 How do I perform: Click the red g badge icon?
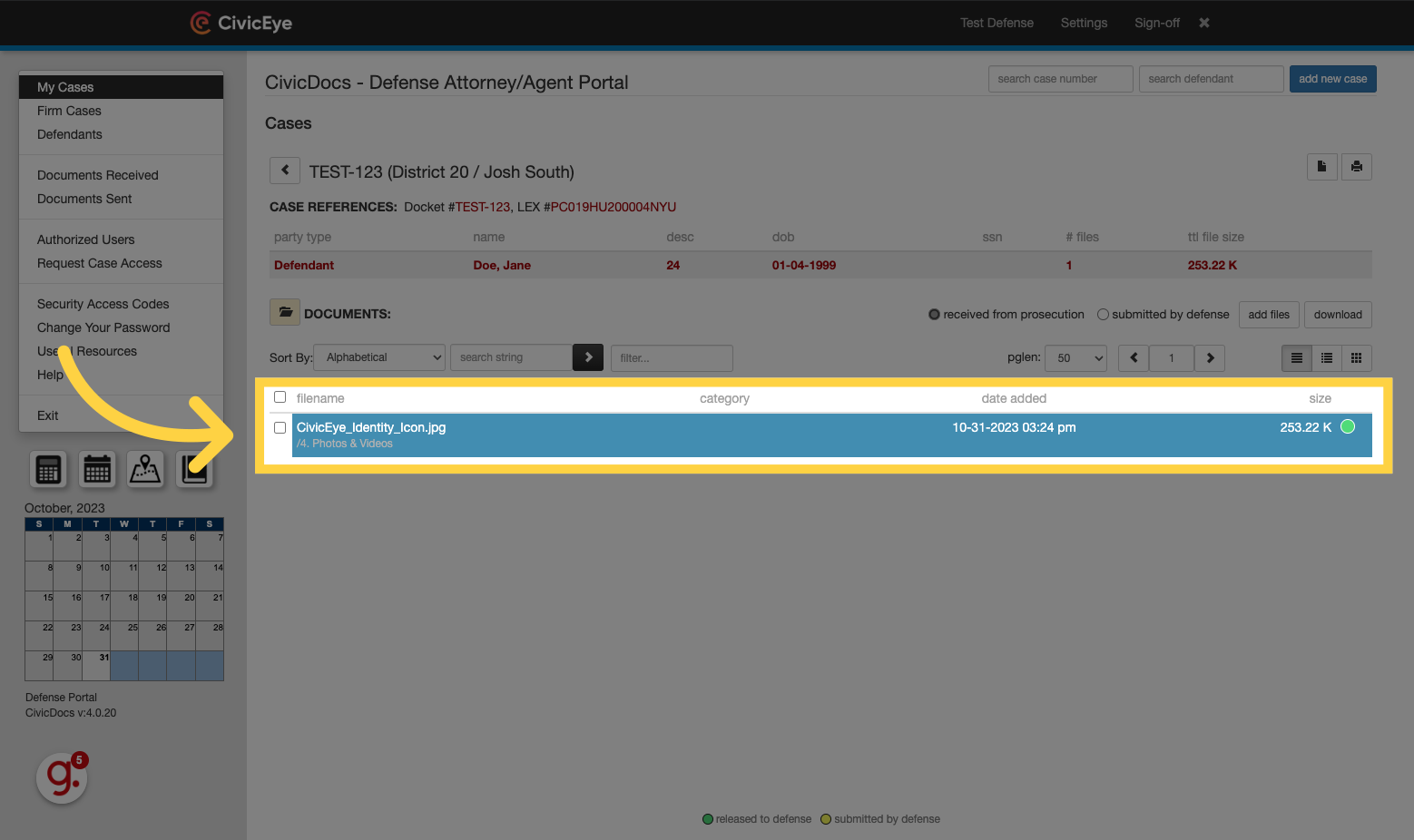click(x=62, y=777)
